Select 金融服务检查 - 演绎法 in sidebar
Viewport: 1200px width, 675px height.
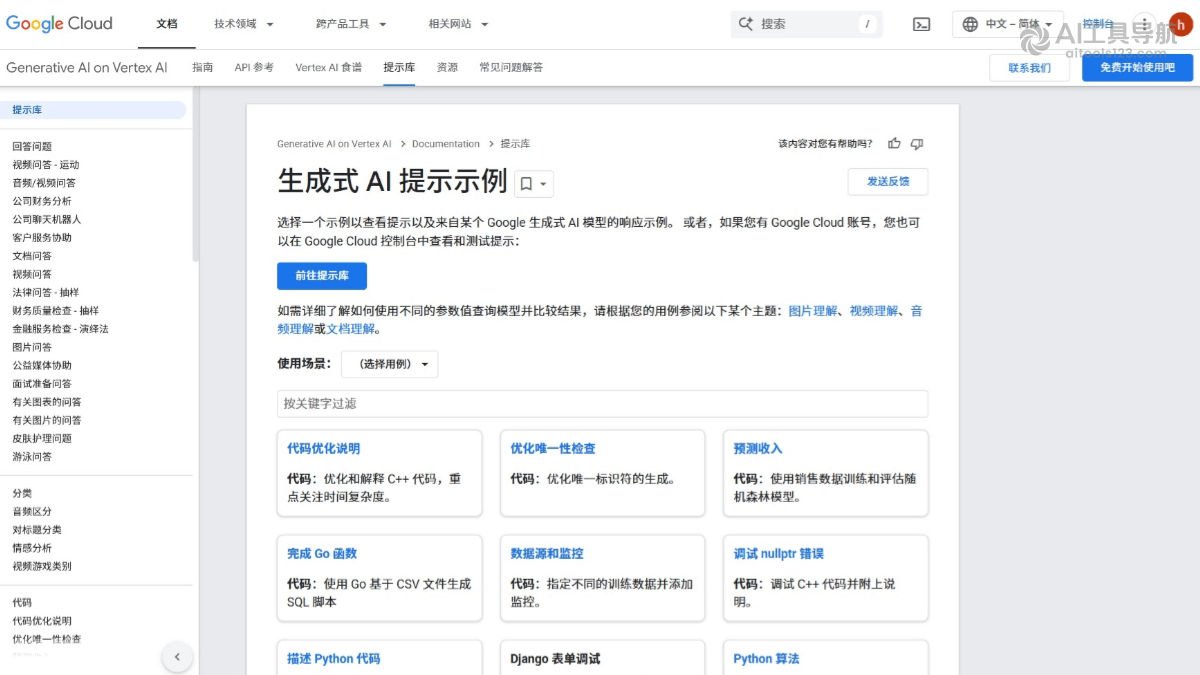pos(60,329)
